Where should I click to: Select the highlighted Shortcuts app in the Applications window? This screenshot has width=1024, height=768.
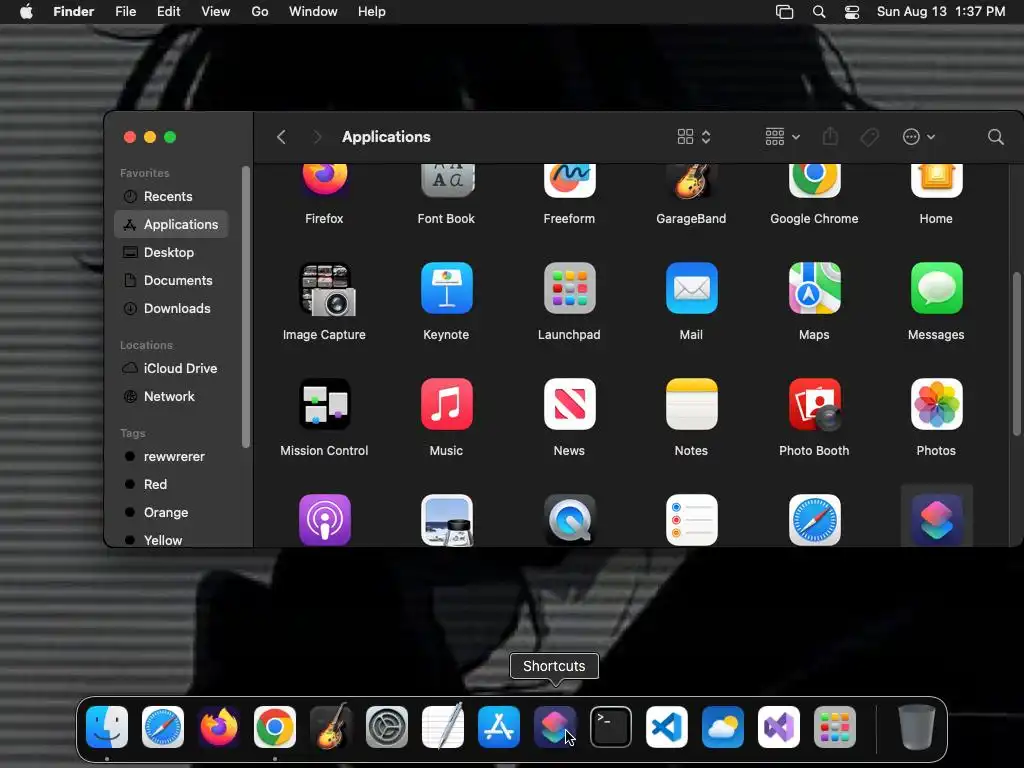[x=936, y=520]
